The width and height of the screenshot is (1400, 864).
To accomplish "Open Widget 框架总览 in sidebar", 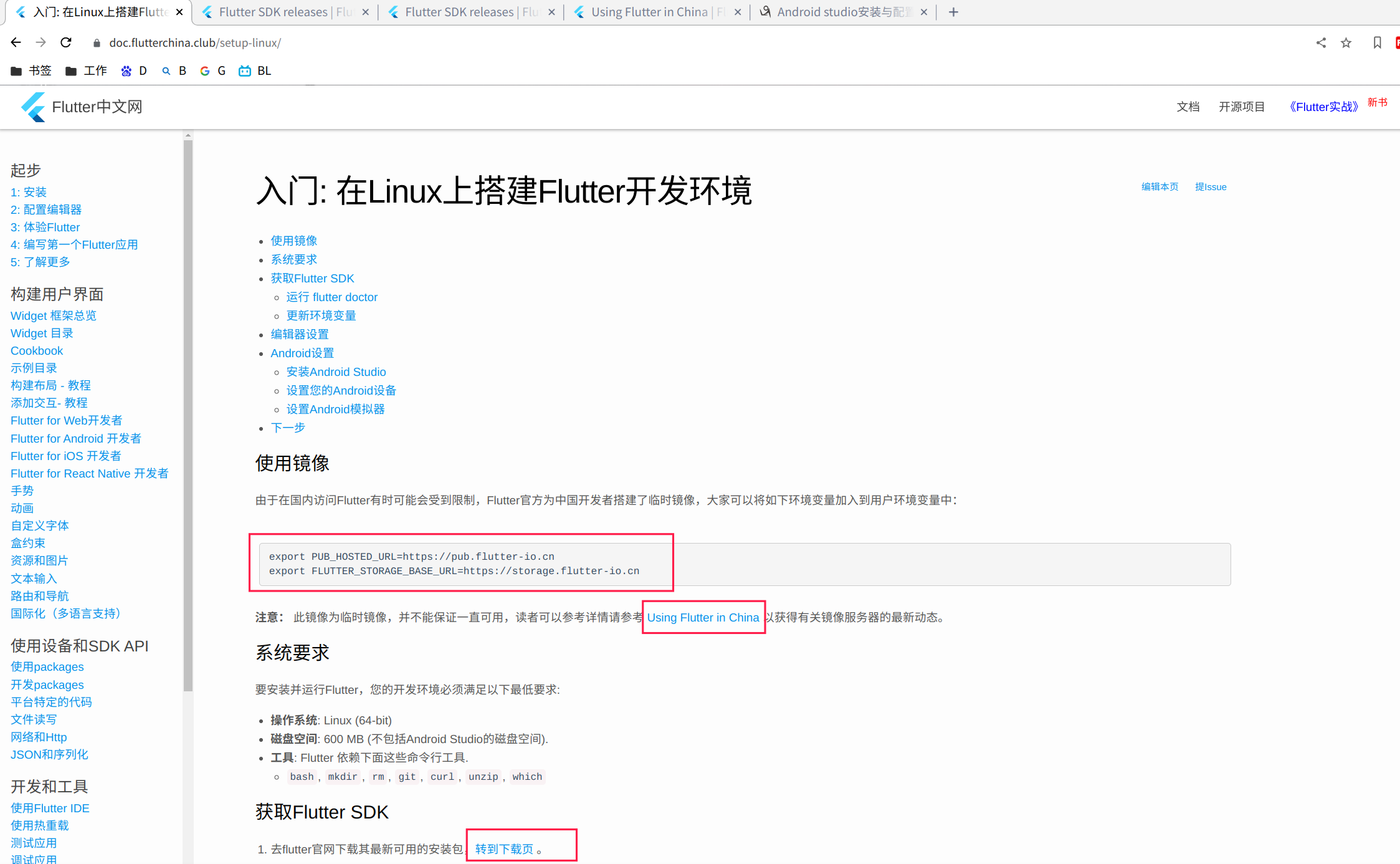I will point(54,315).
